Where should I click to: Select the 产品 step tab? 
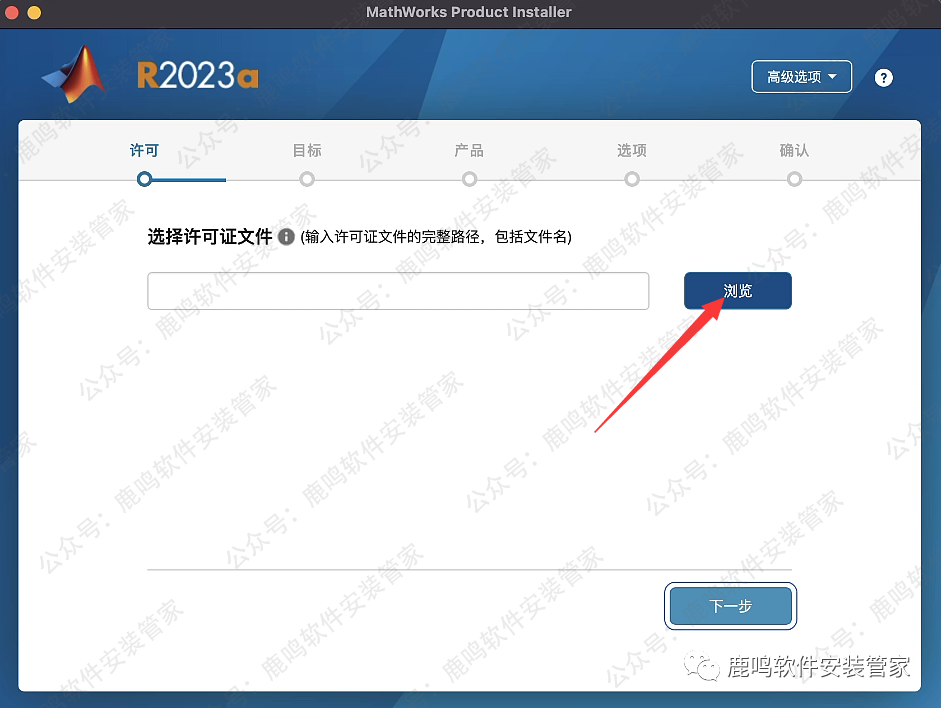pos(469,150)
